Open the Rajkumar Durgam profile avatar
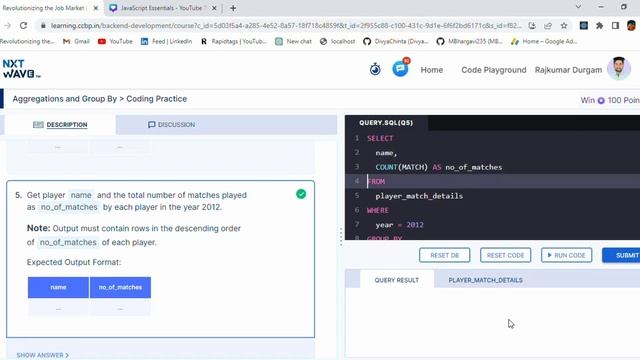 click(x=619, y=69)
